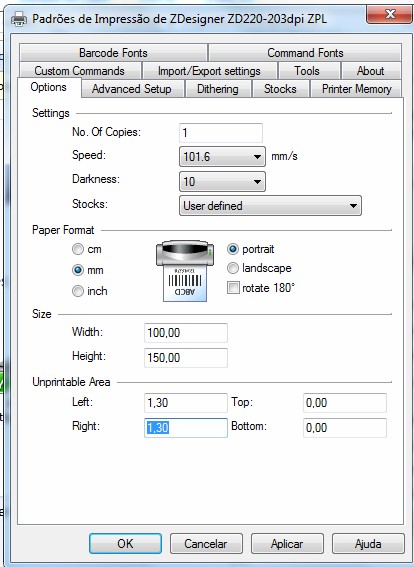The width and height of the screenshot is (414, 567).
Task: Select the Options tab
Action: click(48, 87)
